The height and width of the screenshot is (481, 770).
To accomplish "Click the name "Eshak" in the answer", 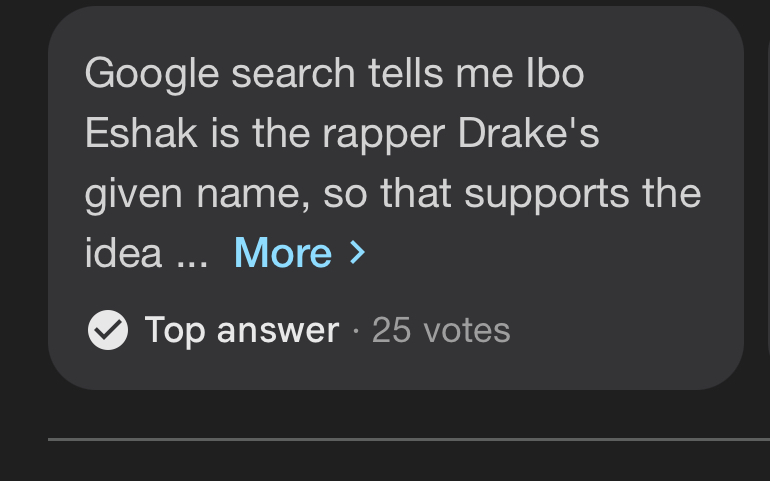I will tap(142, 134).
